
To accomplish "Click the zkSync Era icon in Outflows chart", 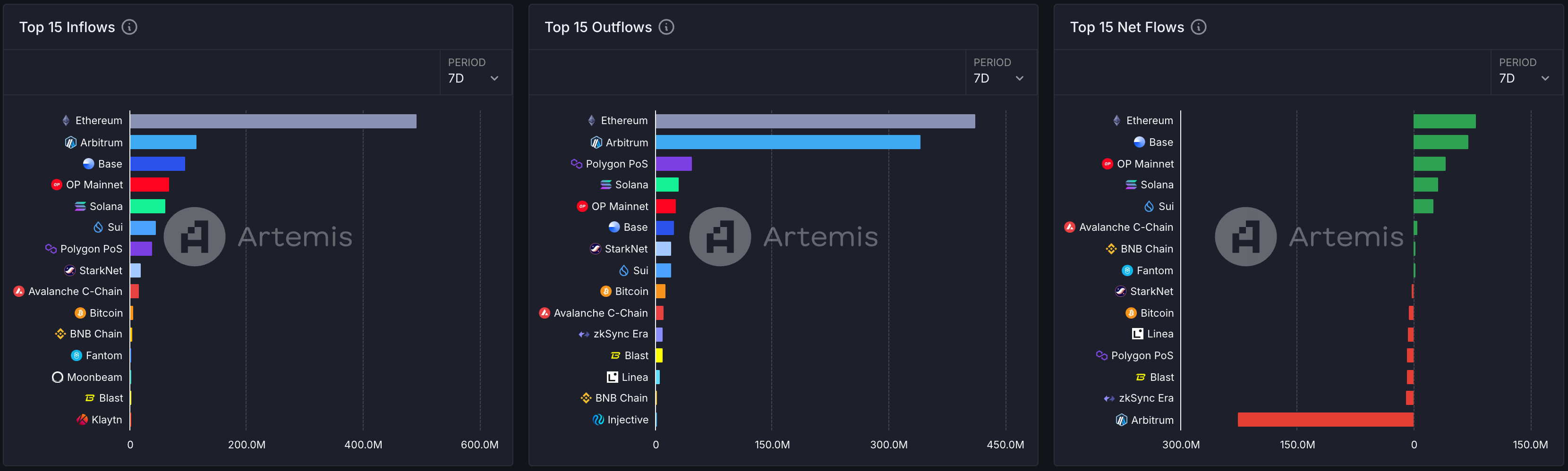I will pyautogui.click(x=584, y=334).
